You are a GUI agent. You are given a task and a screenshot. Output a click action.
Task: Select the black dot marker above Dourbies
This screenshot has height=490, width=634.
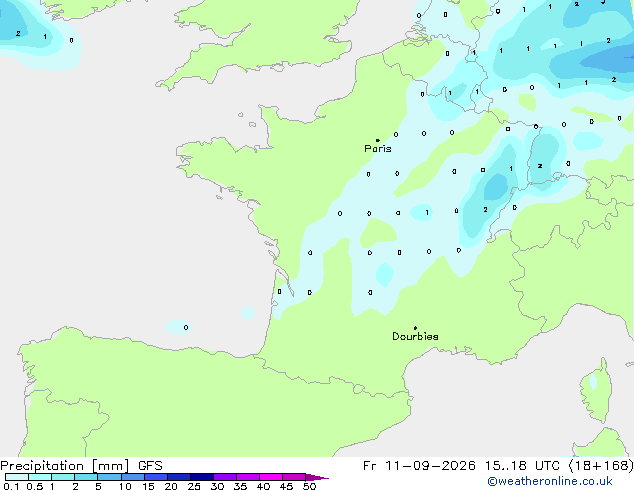[x=415, y=328]
